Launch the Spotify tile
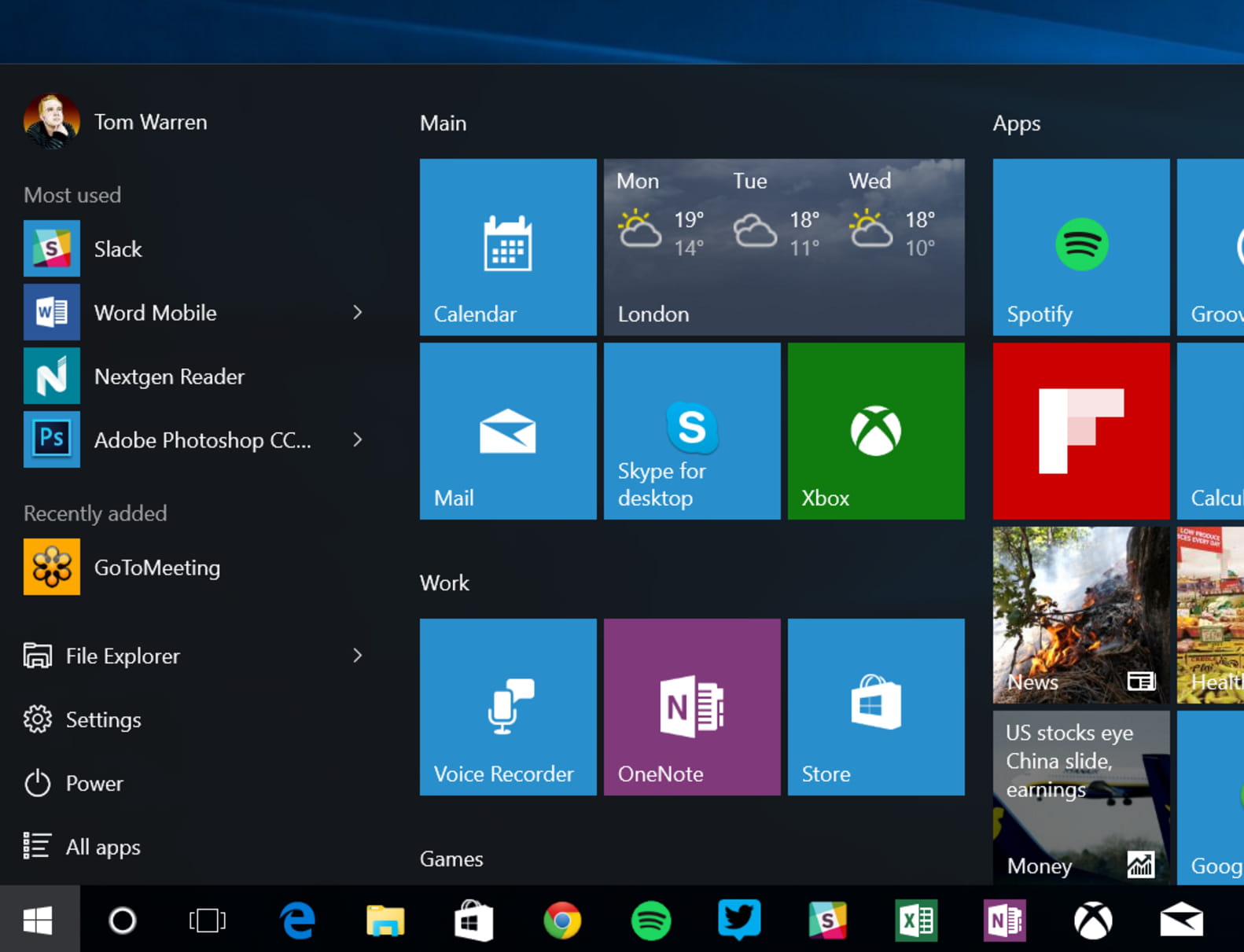Image resolution: width=1244 pixels, height=952 pixels. (1081, 247)
